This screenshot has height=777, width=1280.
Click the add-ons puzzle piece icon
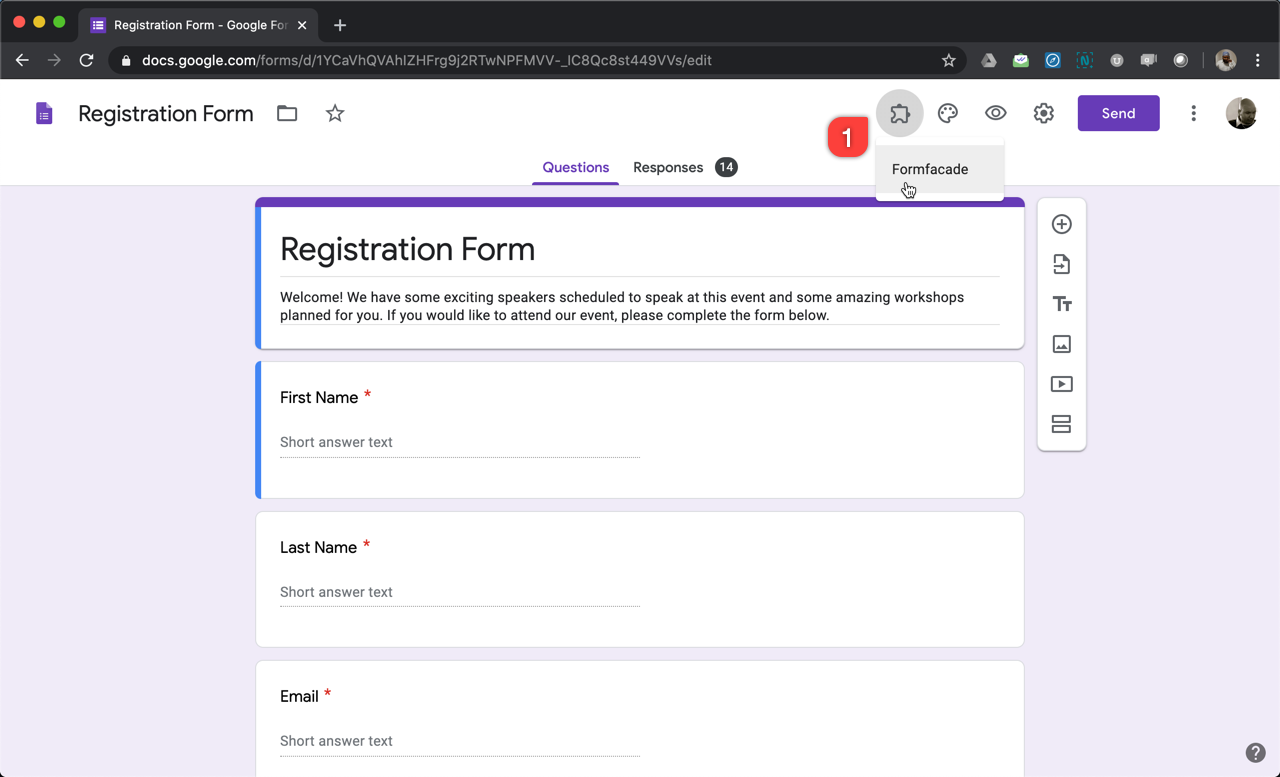(899, 113)
